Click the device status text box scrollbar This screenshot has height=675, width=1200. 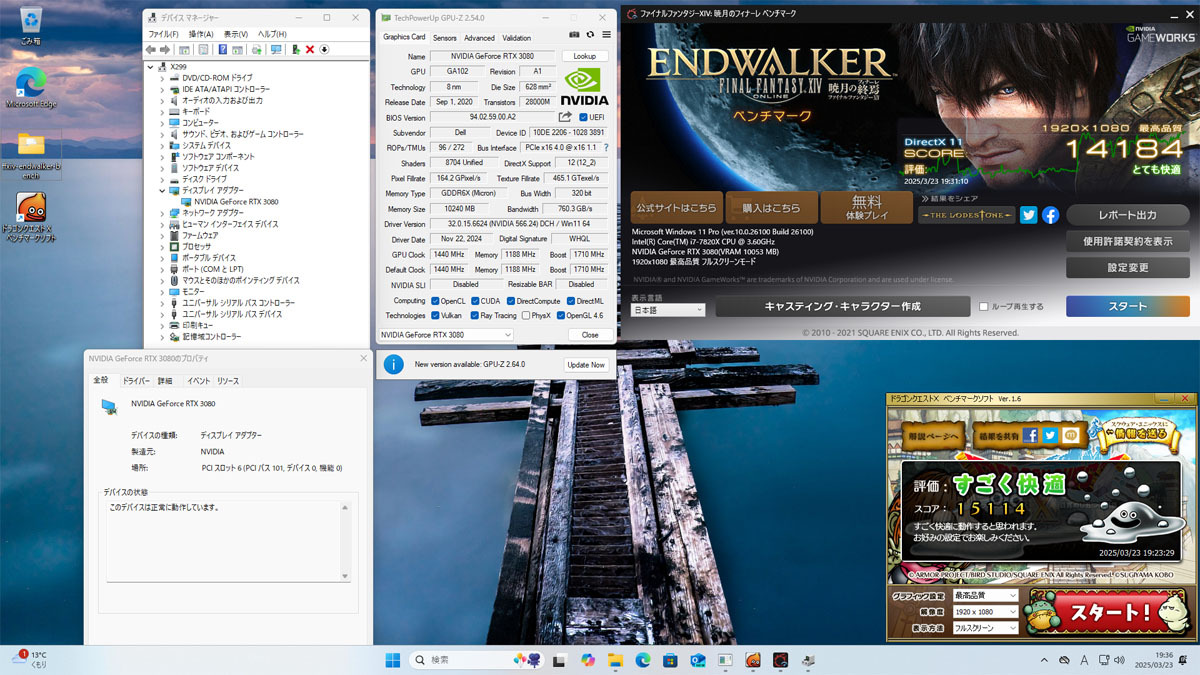click(345, 540)
